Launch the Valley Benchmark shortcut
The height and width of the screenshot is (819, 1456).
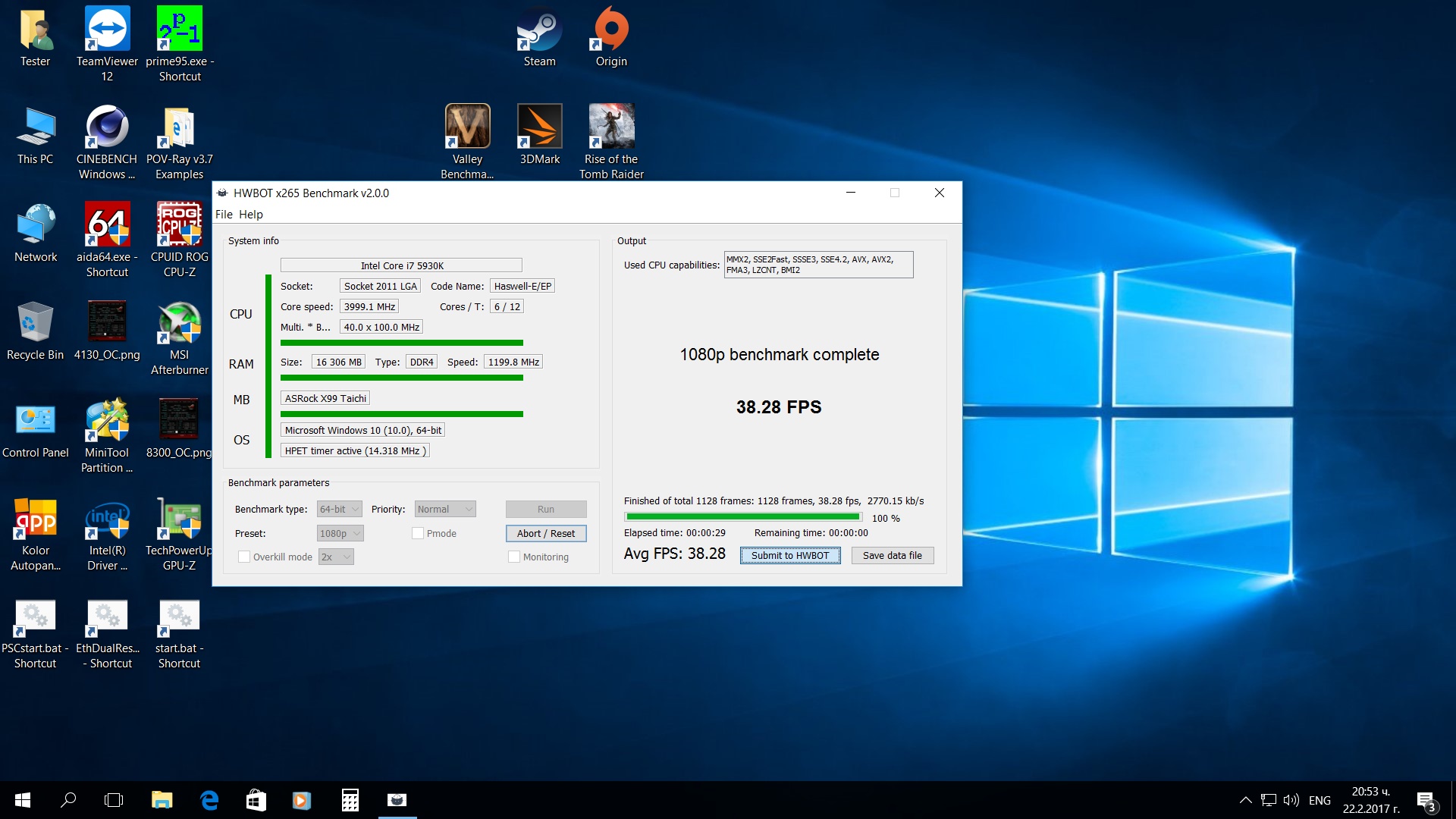(467, 142)
